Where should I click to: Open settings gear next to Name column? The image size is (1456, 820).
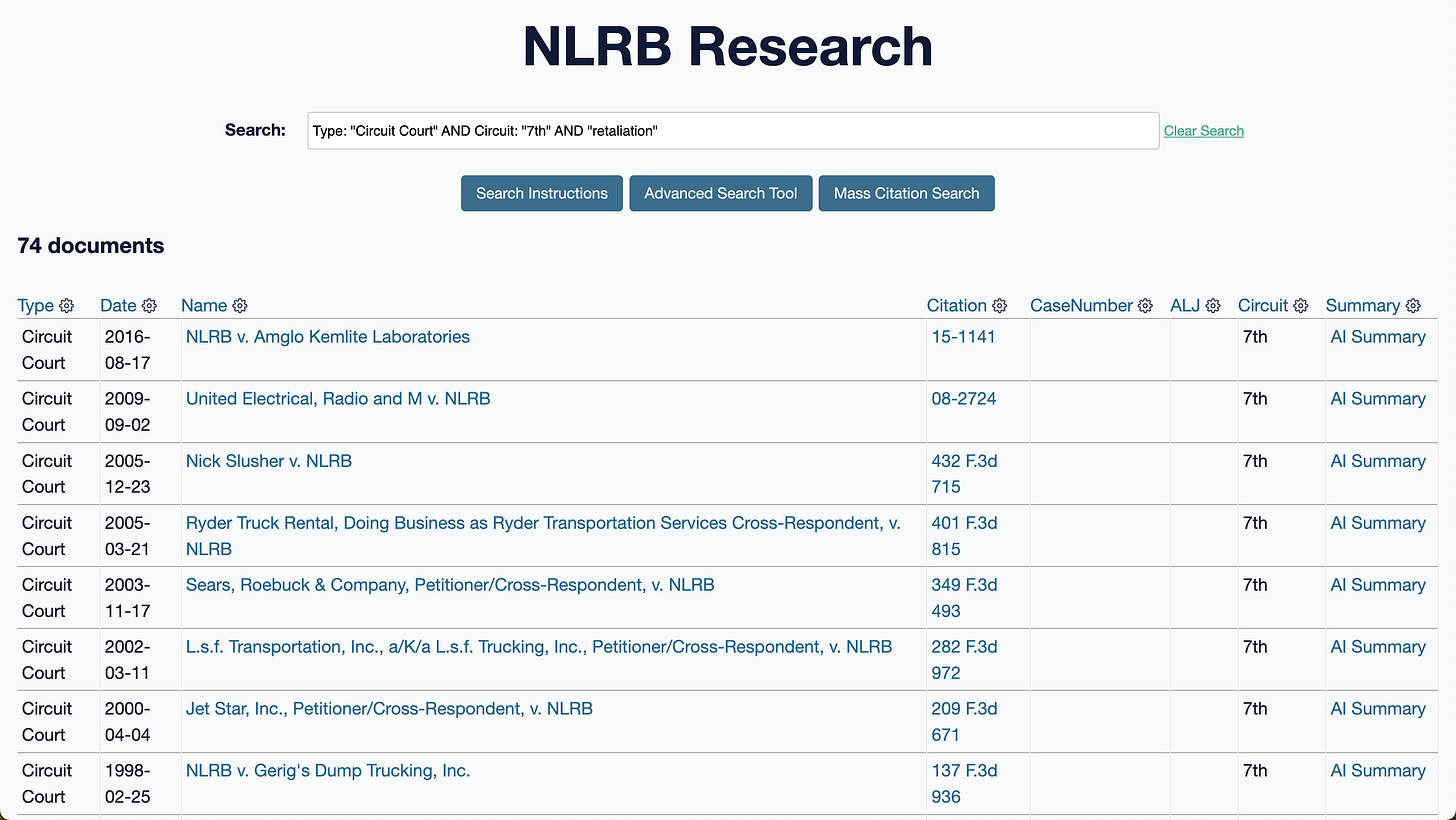(x=240, y=306)
